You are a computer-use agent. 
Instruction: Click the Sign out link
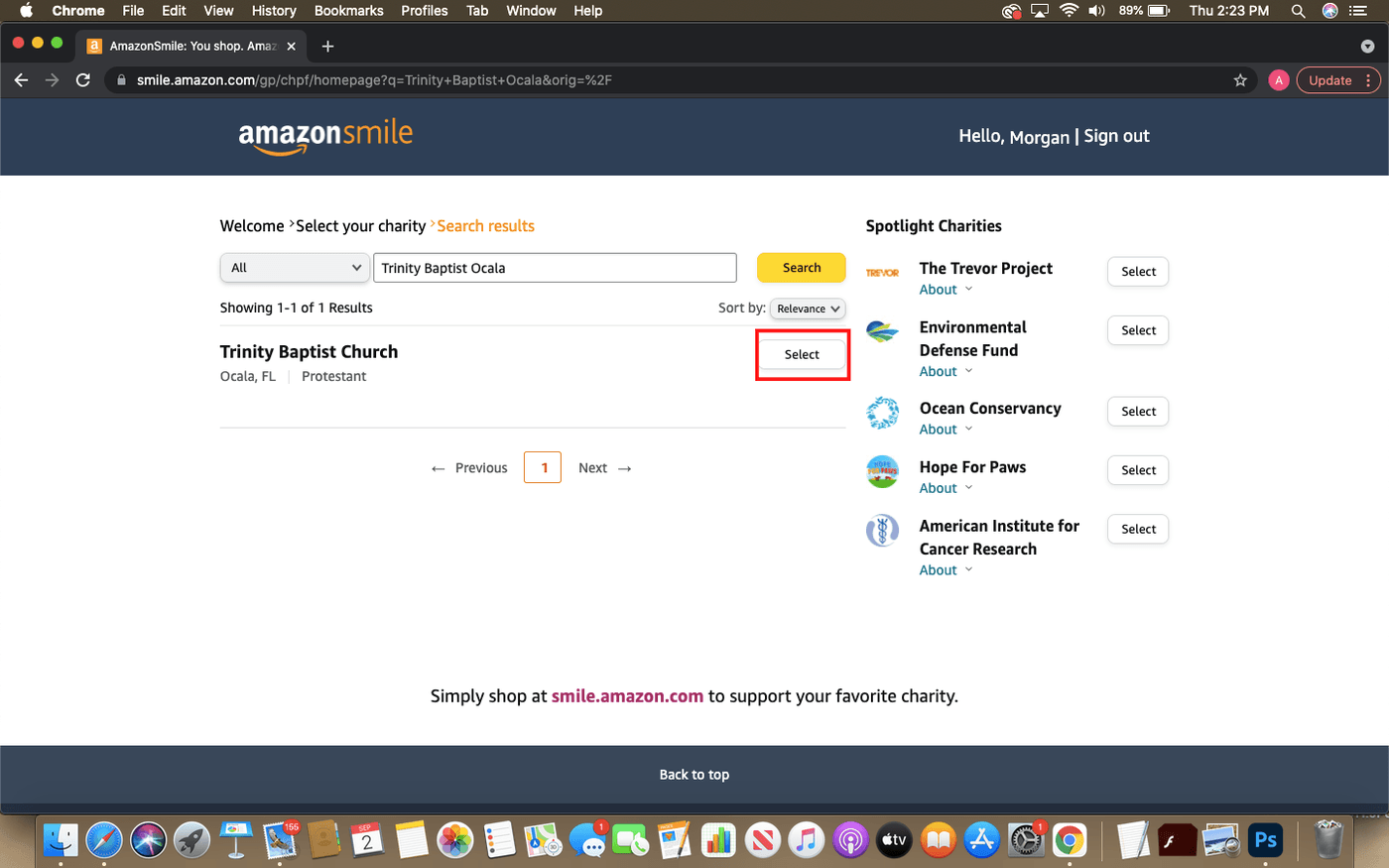1117,136
